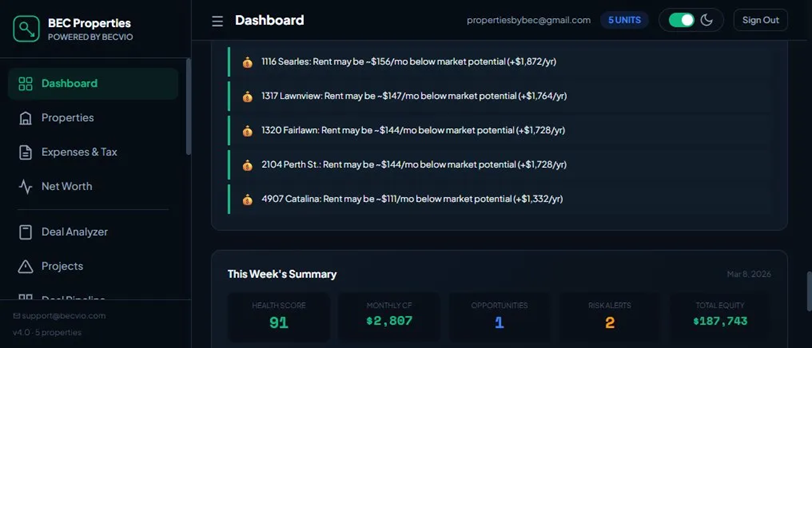Open the hamburger menu icon
Screen dimensions: 812x525
(218, 21)
